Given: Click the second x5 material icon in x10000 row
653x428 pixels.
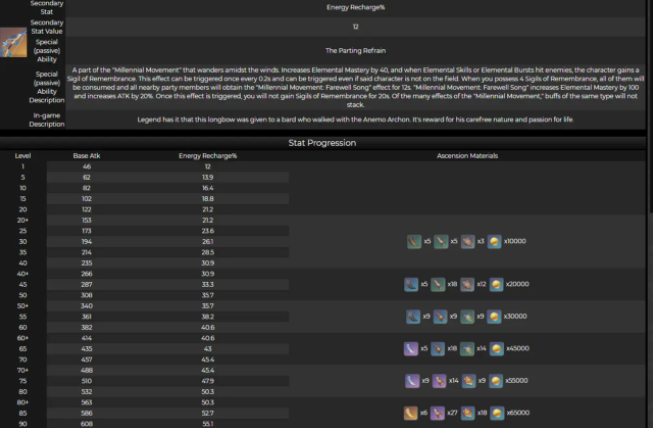Looking at the screenshot, I should click(441, 241).
